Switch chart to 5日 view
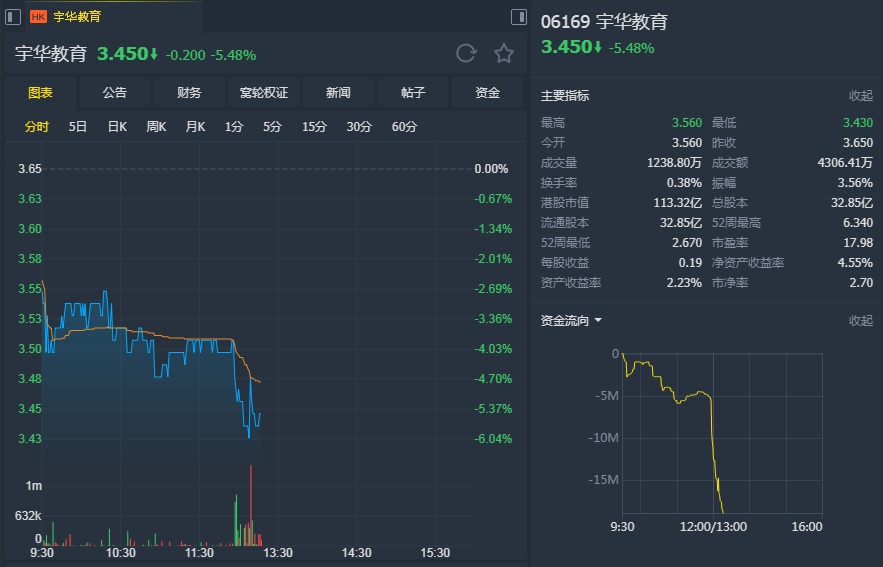Image resolution: width=883 pixels, height=567 pixels. (x=78, y=127)
